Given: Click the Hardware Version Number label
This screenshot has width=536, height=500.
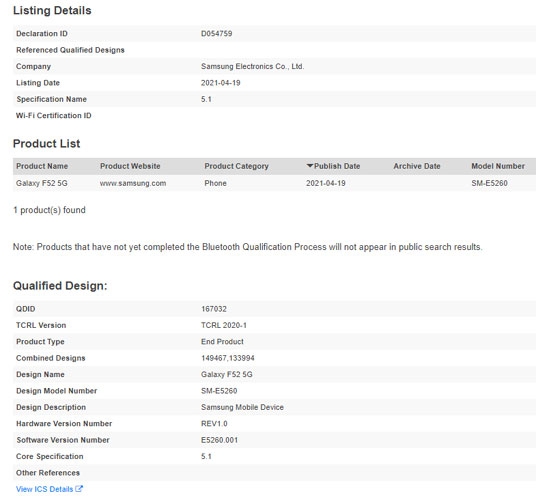Looking at the screenshot, I should click(x=64, y=424).
